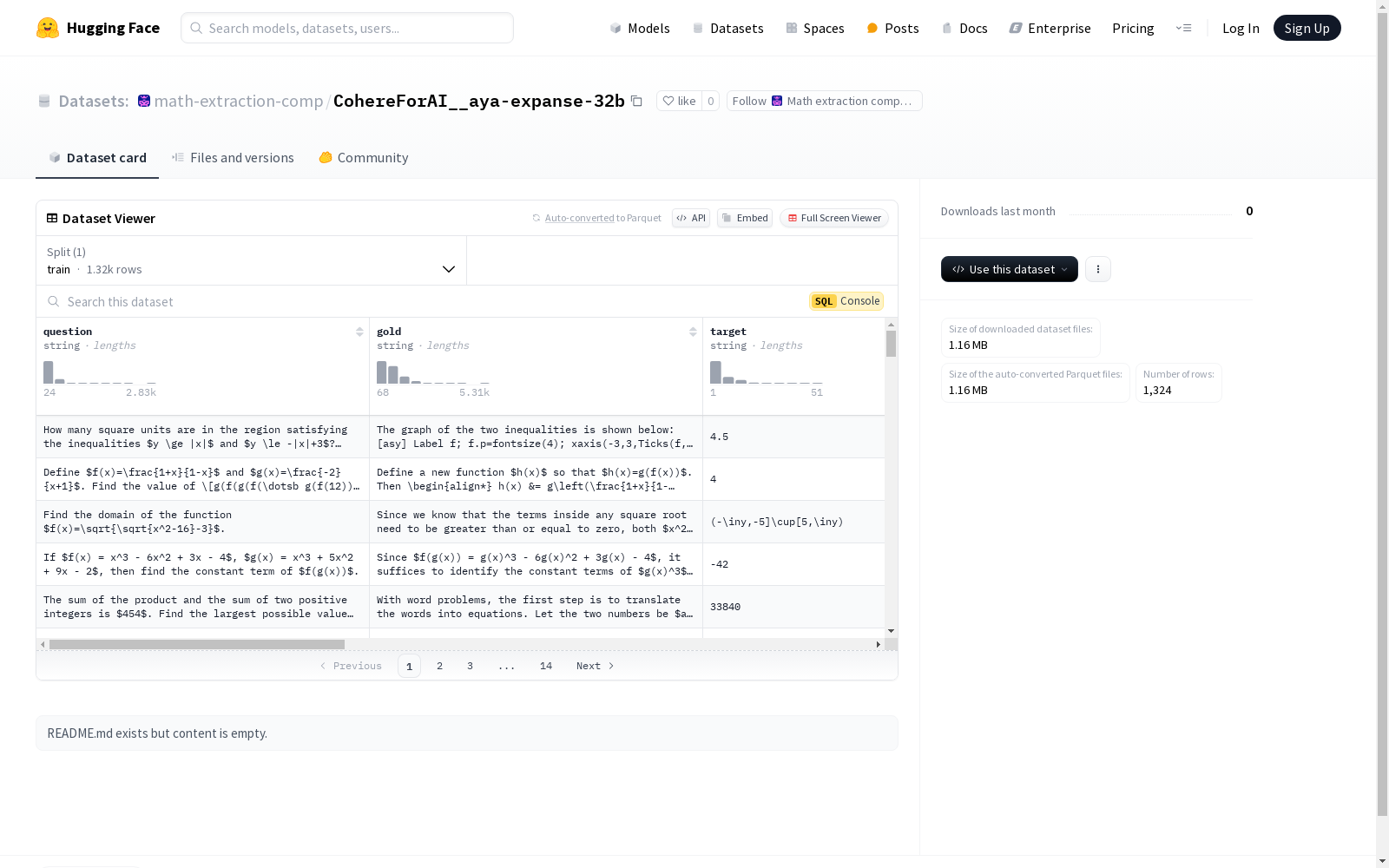1389x868 pixels.
Task: Click the Datasets breadcrumb label
Action: pos(94,101)
